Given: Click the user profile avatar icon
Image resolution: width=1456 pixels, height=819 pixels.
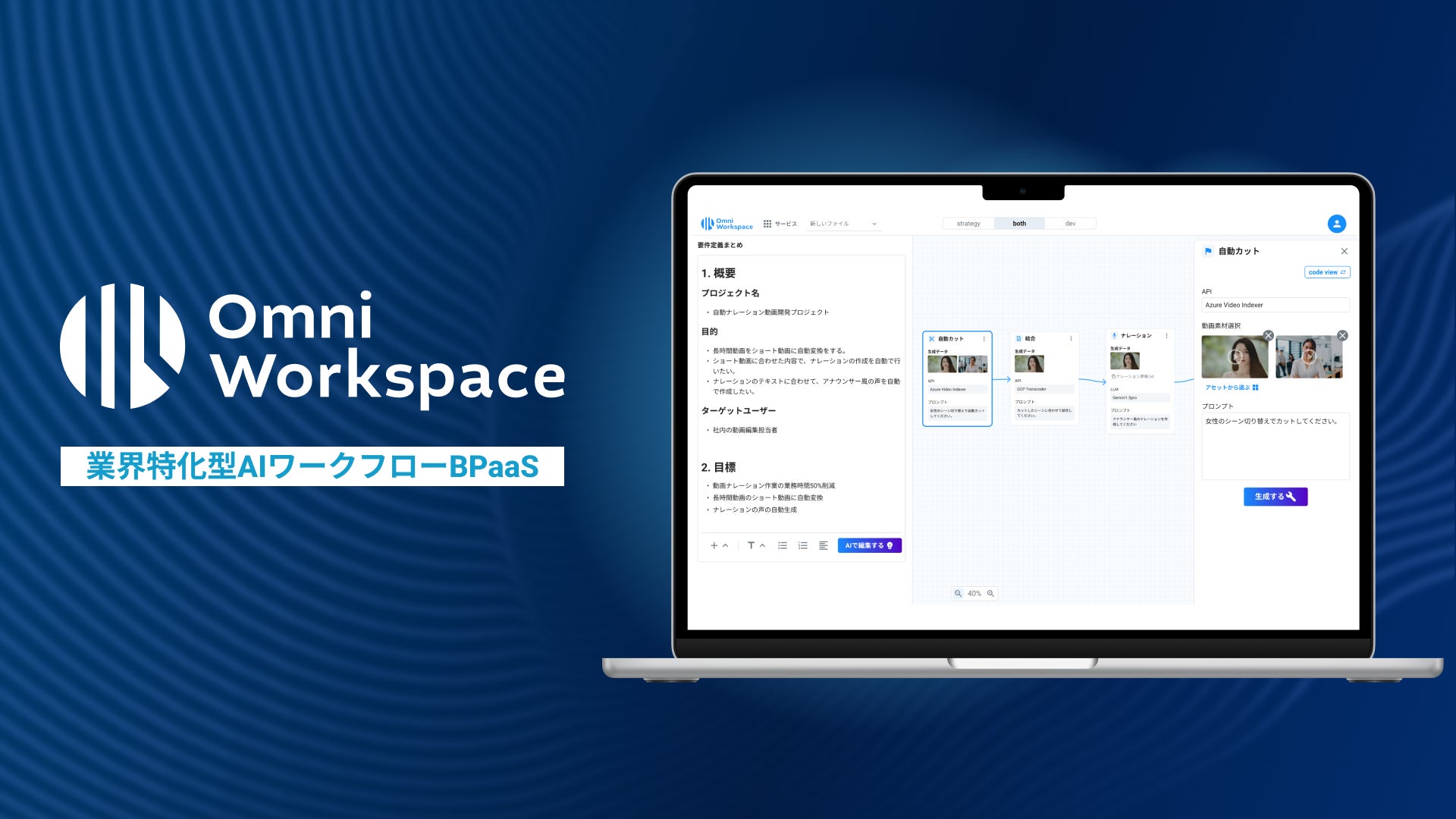Looking at the screenshot, I should pyautogui.click(x=1336, y=224).
